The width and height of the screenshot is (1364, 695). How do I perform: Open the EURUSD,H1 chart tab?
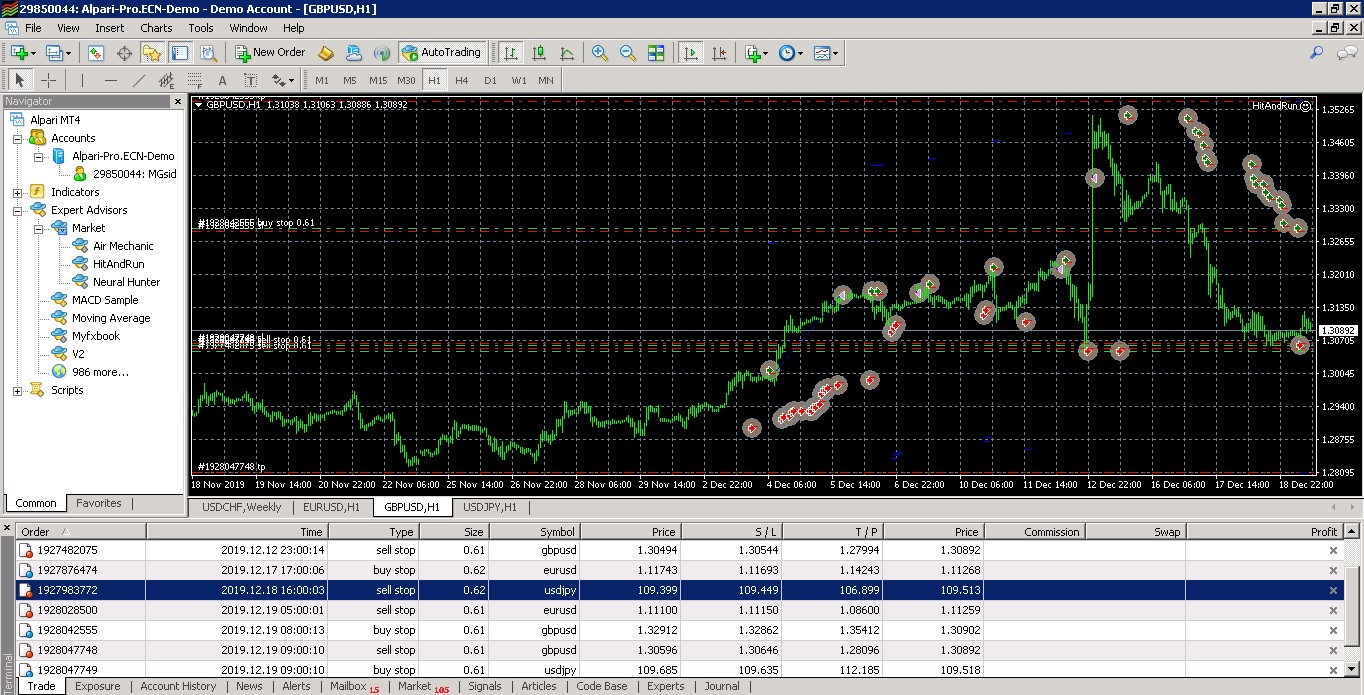coord(331,507)
